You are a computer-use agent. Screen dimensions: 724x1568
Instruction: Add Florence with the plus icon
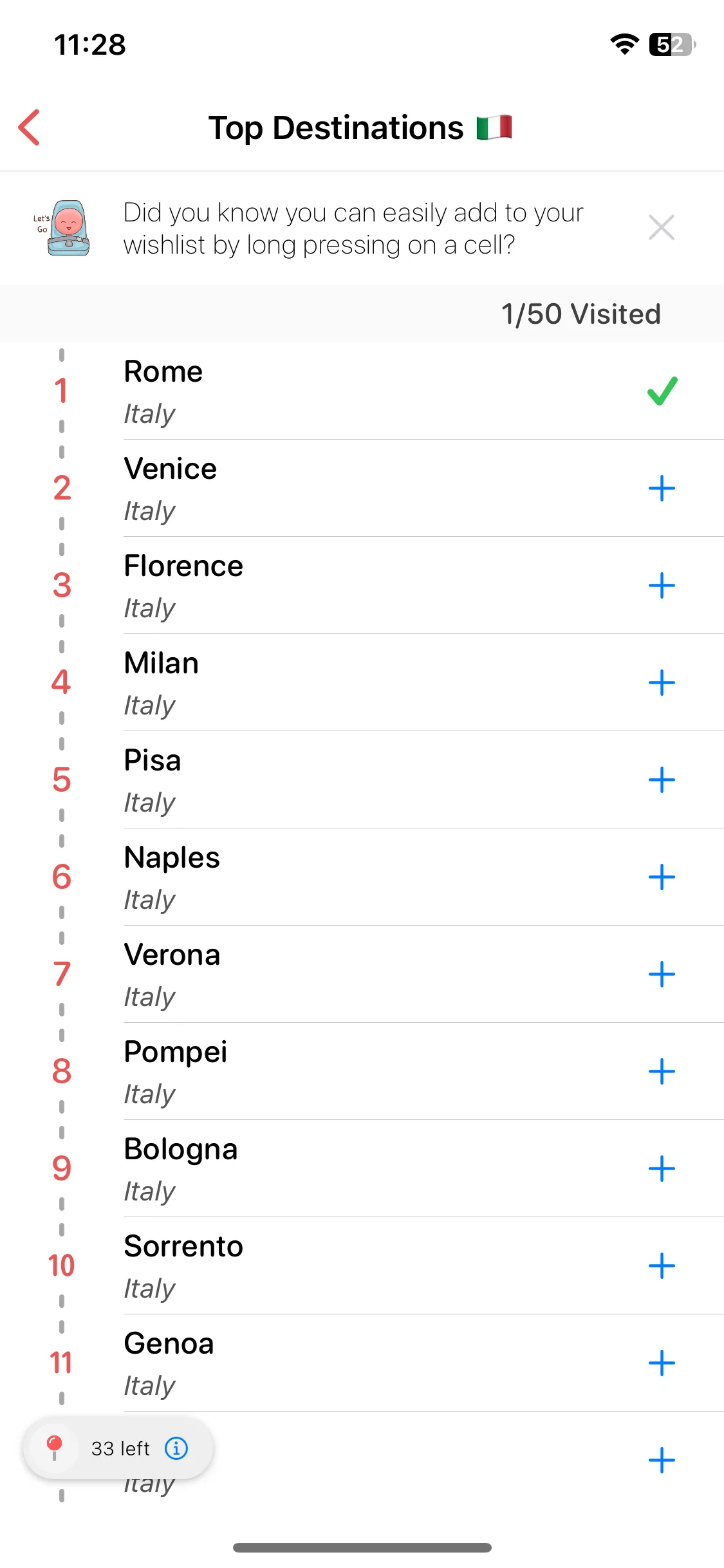pos(662,585)
